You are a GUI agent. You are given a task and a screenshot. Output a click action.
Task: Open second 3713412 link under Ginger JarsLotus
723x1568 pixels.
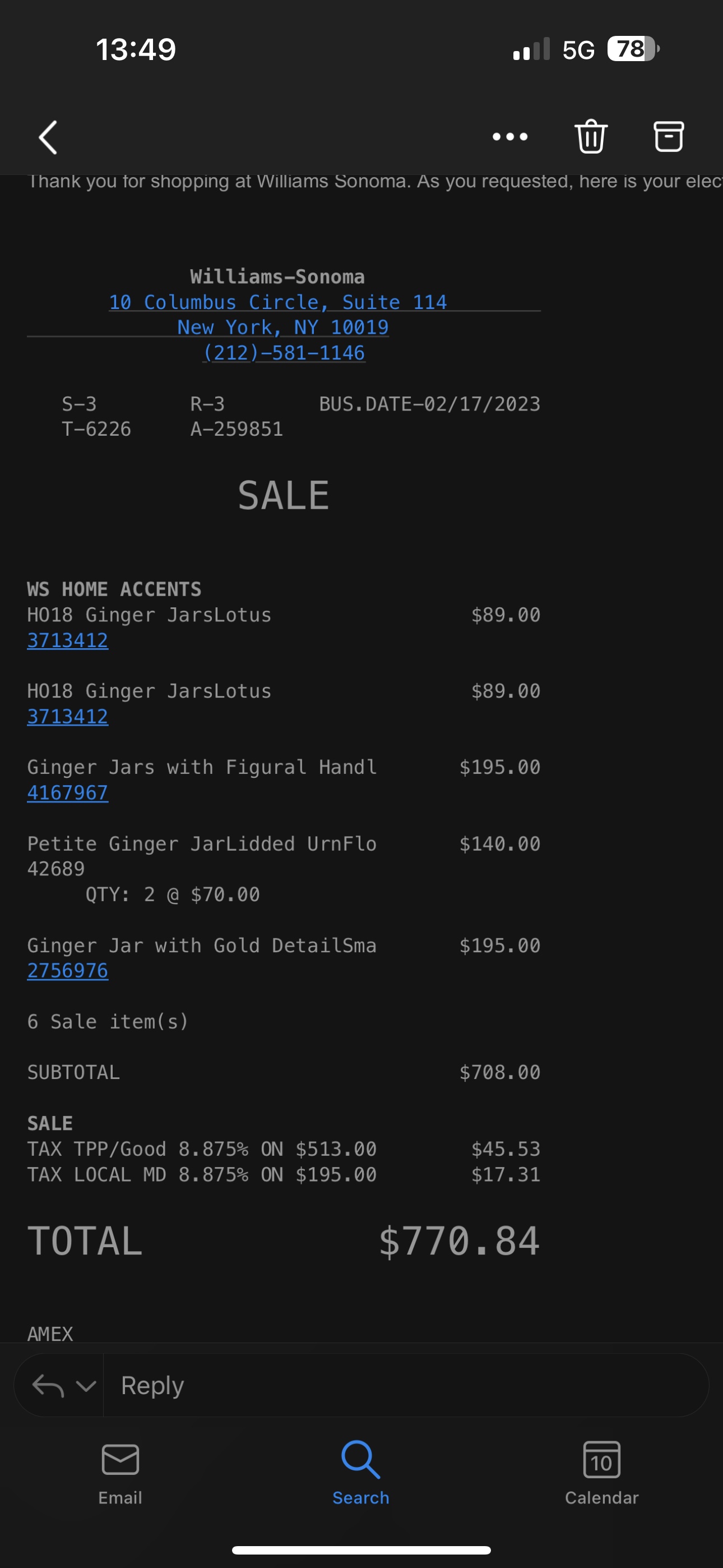[68, 717]
